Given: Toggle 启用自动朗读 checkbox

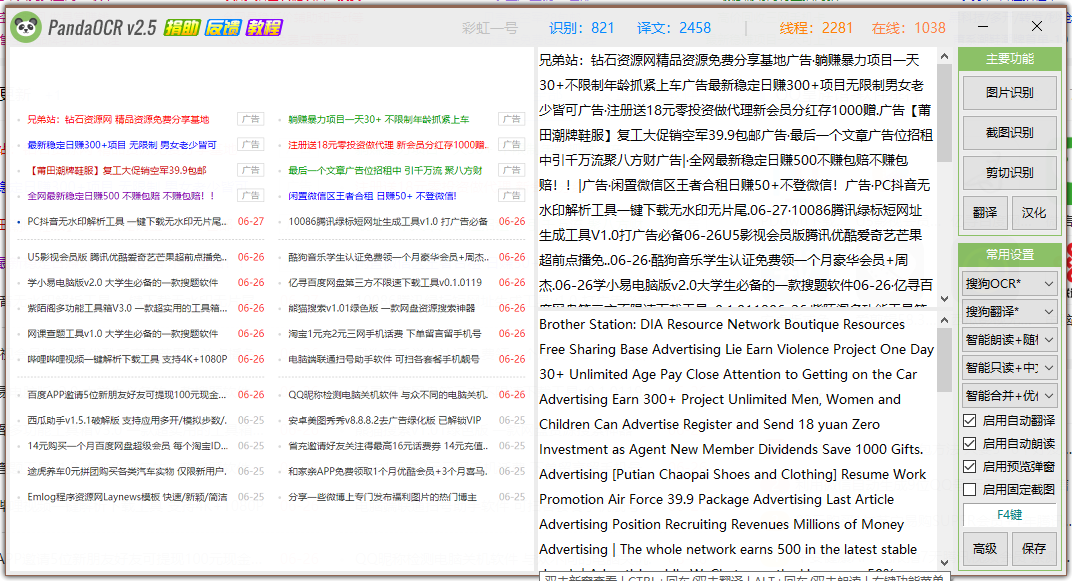Looking at the screenshot, I should tap(969, 444).
